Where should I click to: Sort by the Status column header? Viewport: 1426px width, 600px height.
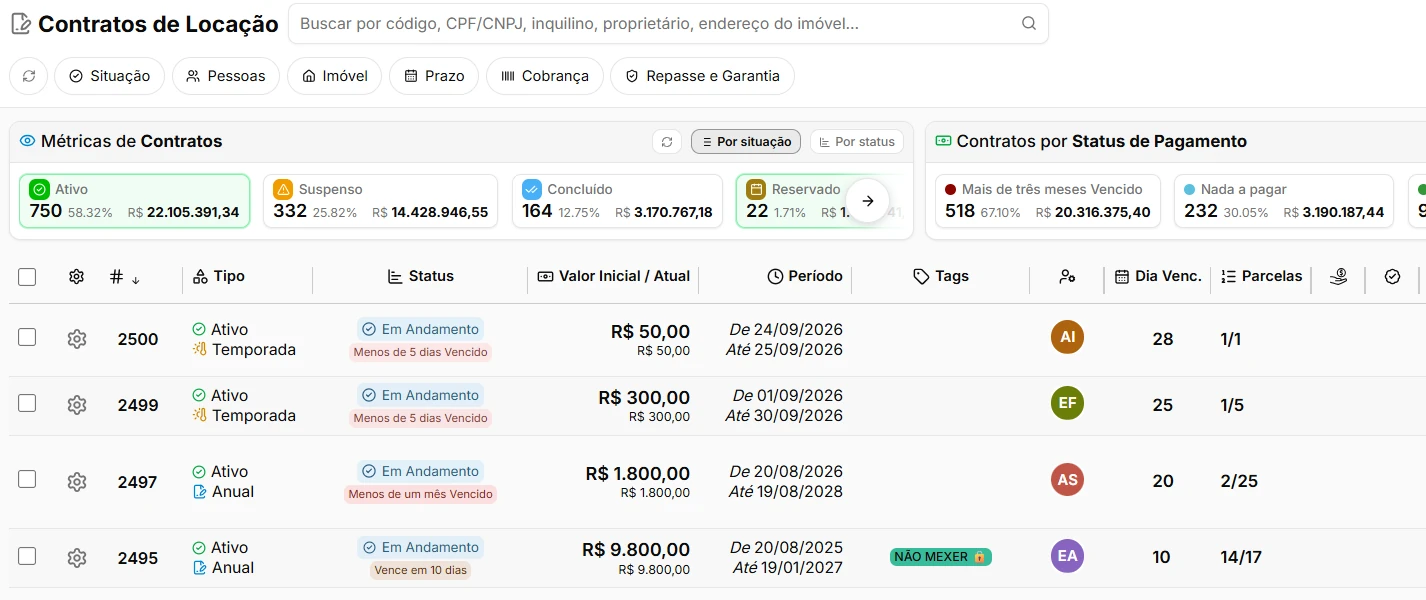[x=420, y=276]
